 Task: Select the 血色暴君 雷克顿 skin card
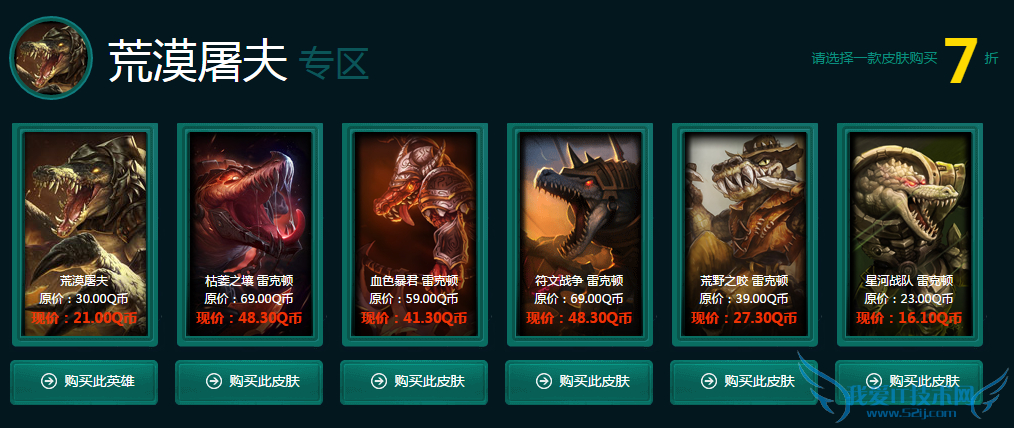pos(415,234)
